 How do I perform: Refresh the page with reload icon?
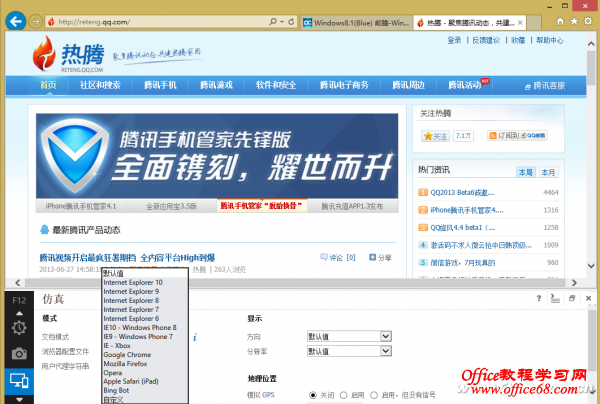pyautogui.click(x=291, y=22)
